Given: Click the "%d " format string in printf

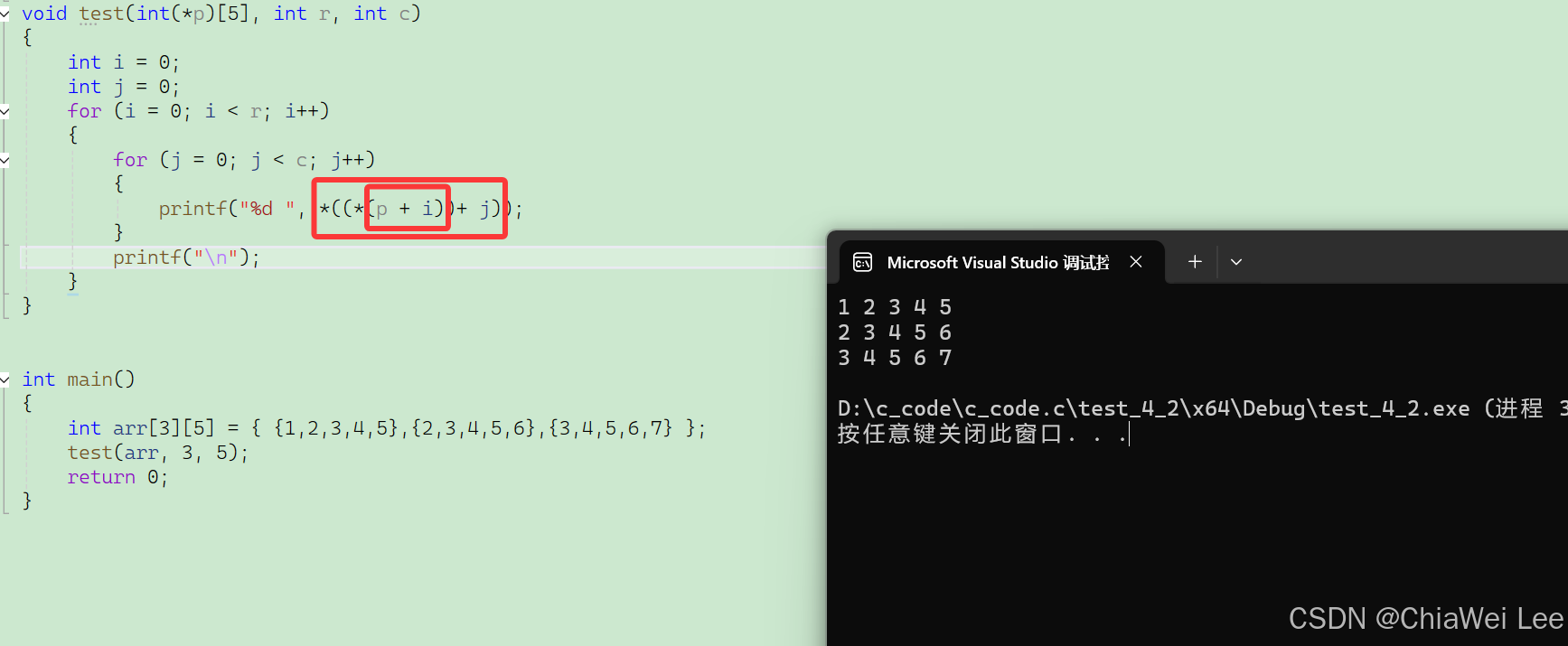Looking at the screenshot, I should coord(267,209).
